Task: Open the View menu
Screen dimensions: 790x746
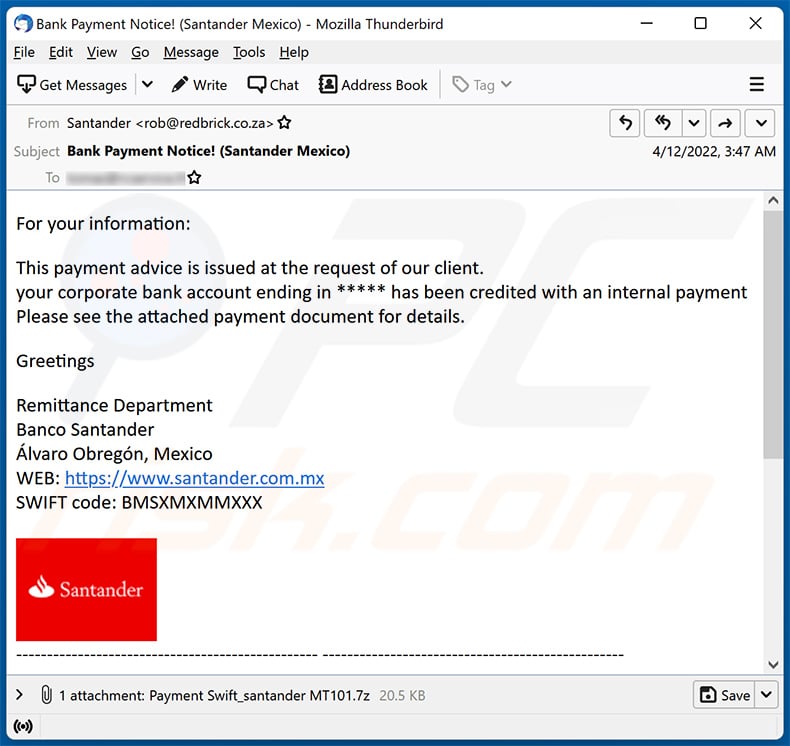Action: coord(101,52)
